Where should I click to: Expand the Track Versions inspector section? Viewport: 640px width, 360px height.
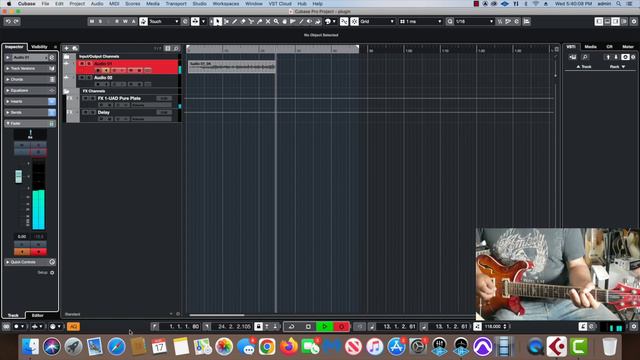[x=30, y=69]
